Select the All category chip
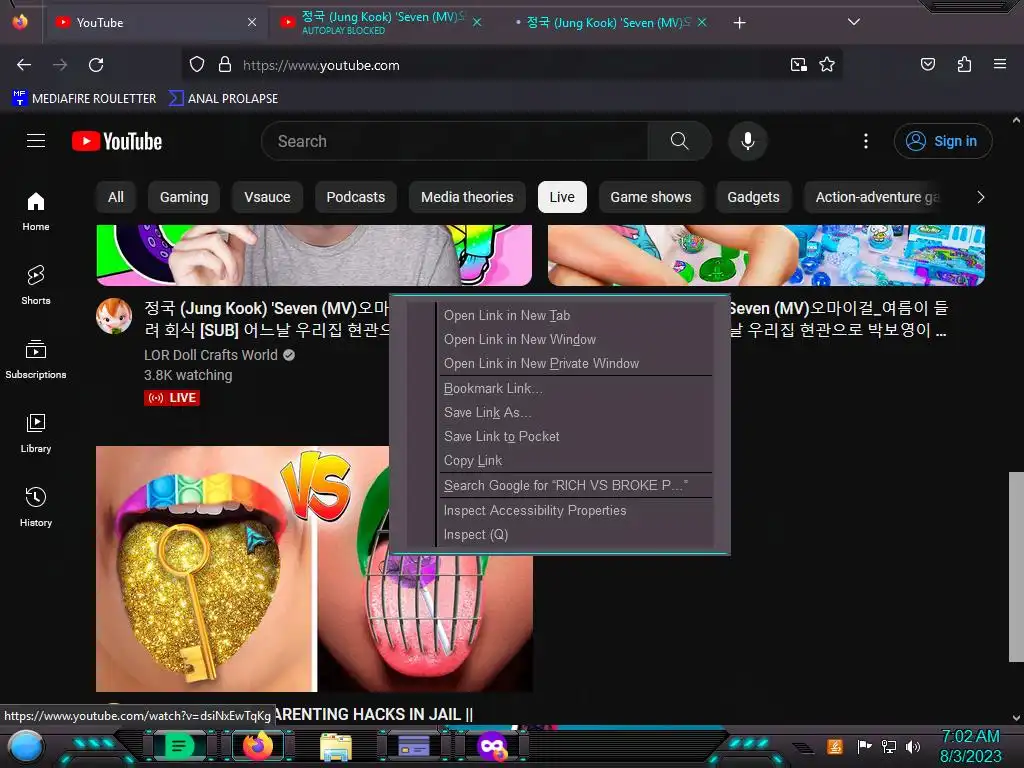Viewport: 1024px width, 768px height. [116, 197]
